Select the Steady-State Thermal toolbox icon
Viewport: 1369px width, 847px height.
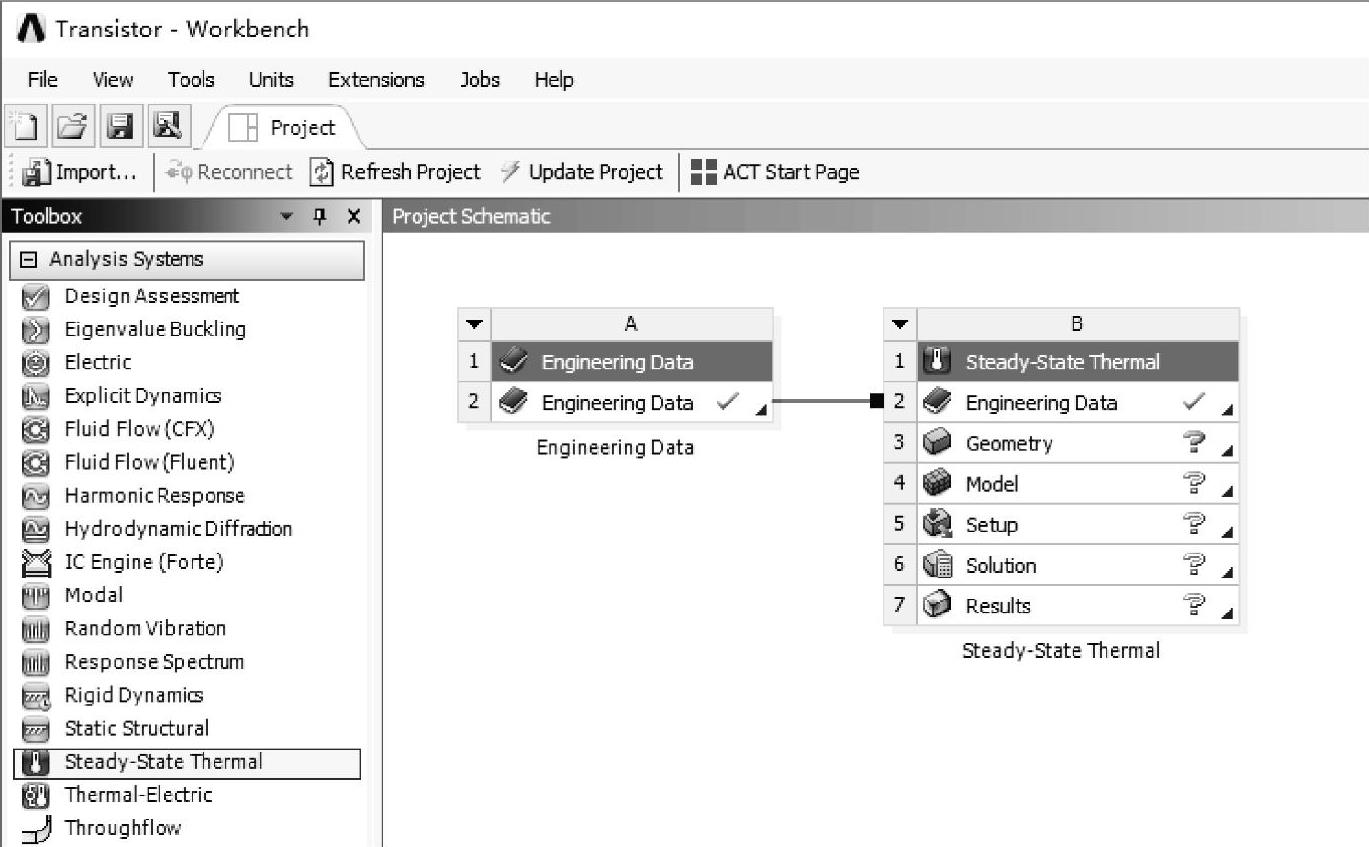(36, 763)
